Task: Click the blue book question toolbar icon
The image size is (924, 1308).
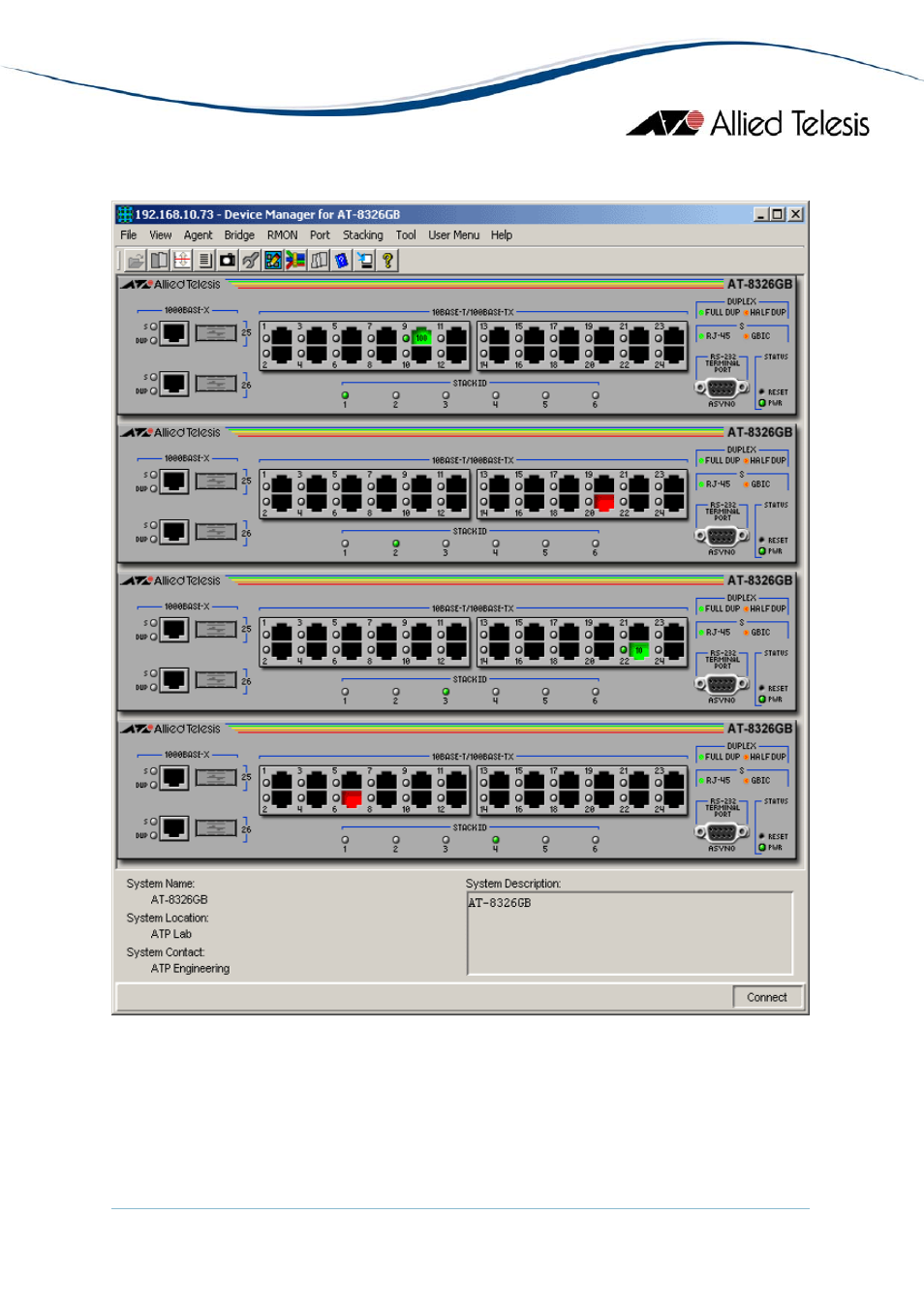Action: click(342, 260)
